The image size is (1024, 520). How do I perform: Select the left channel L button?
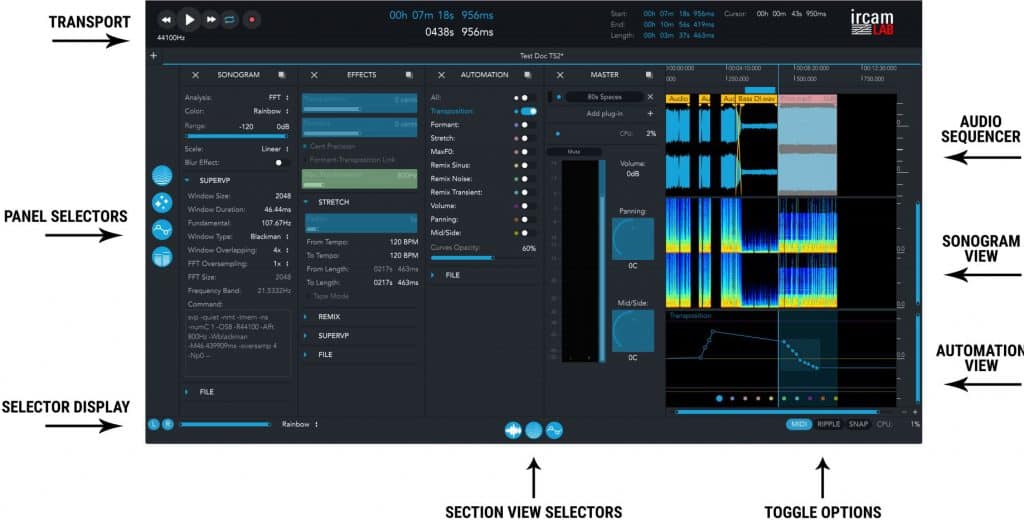153,424
